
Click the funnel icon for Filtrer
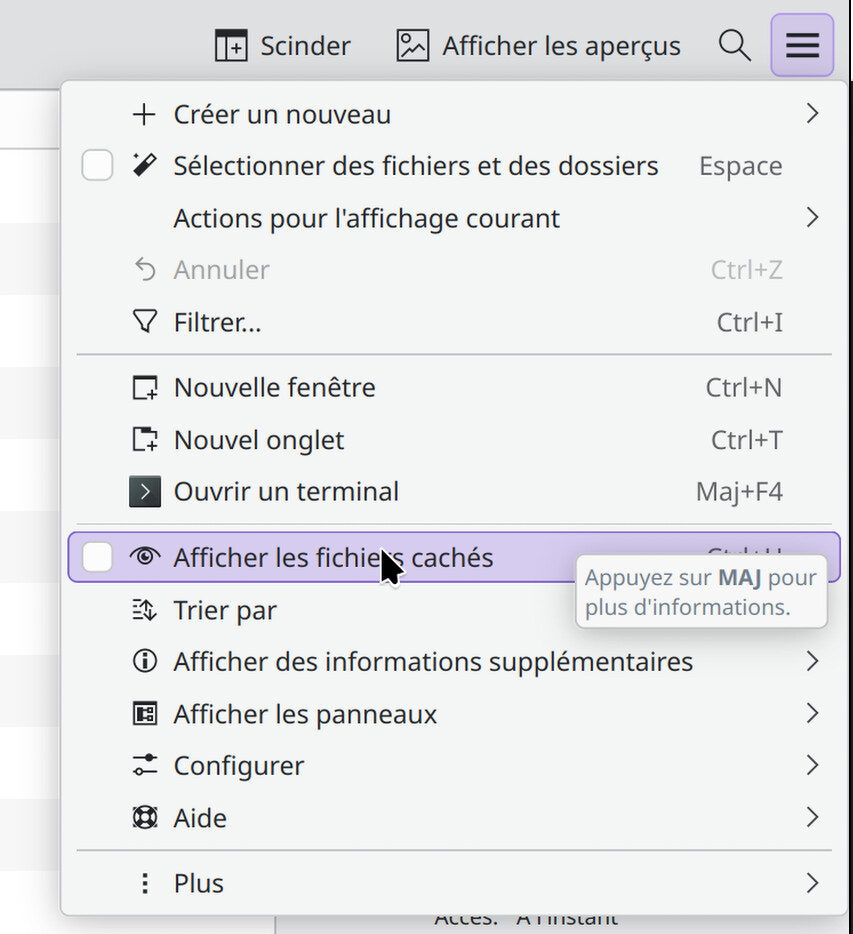(145, 322)
